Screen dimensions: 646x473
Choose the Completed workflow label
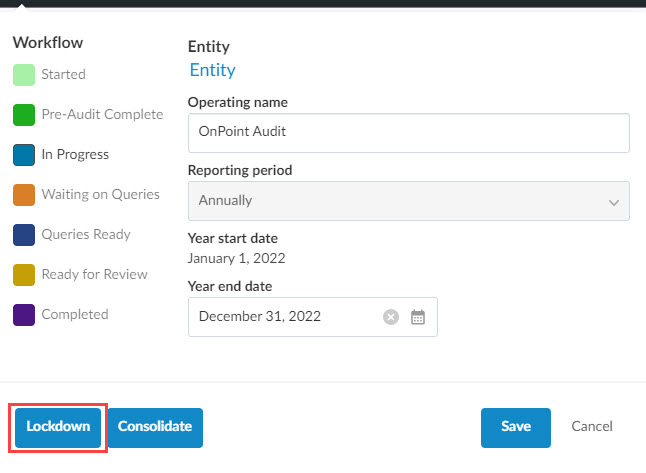[x=74, y=315]
